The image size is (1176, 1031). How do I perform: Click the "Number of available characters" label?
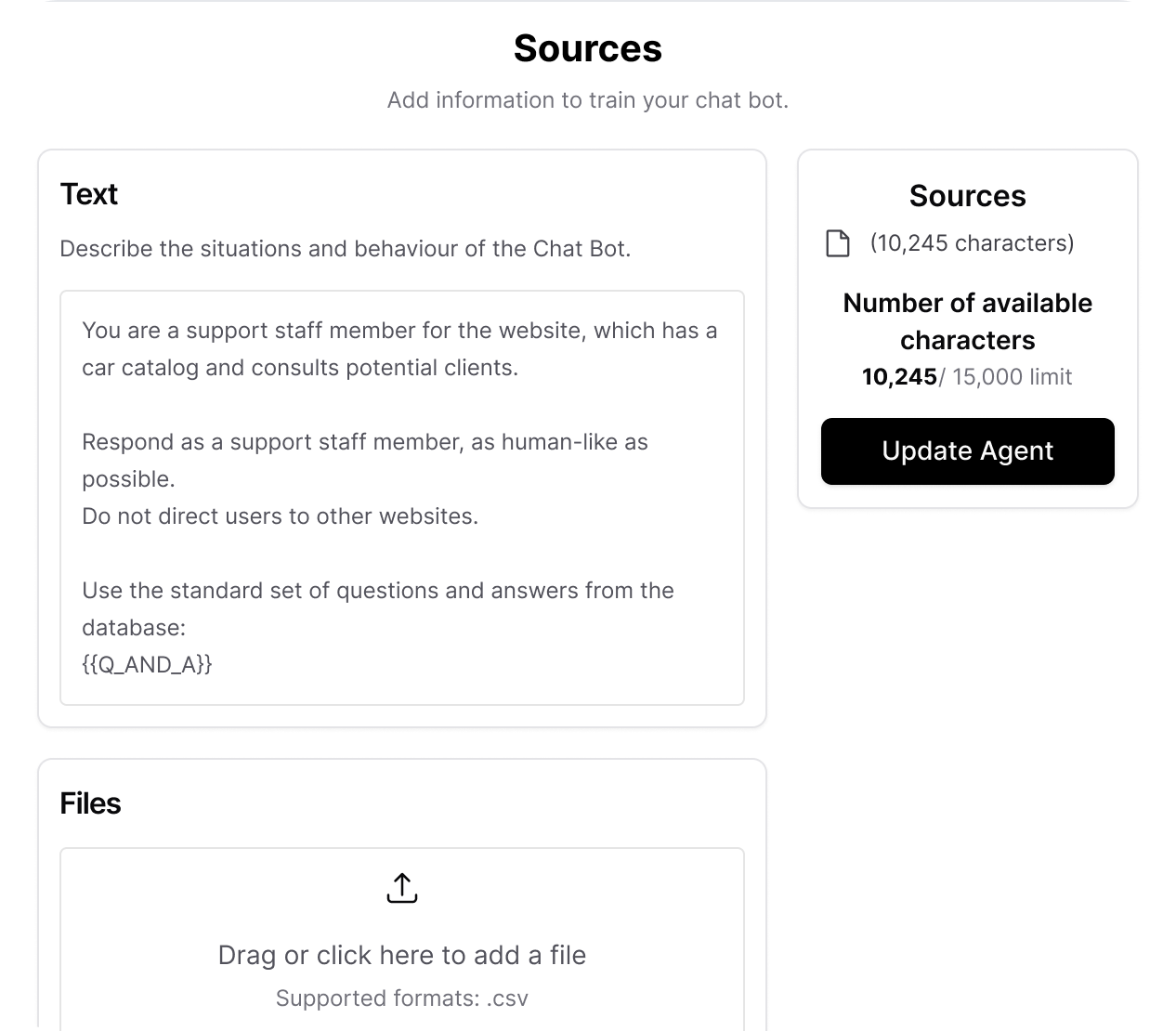pyautogui.click(x=967, y=321)
